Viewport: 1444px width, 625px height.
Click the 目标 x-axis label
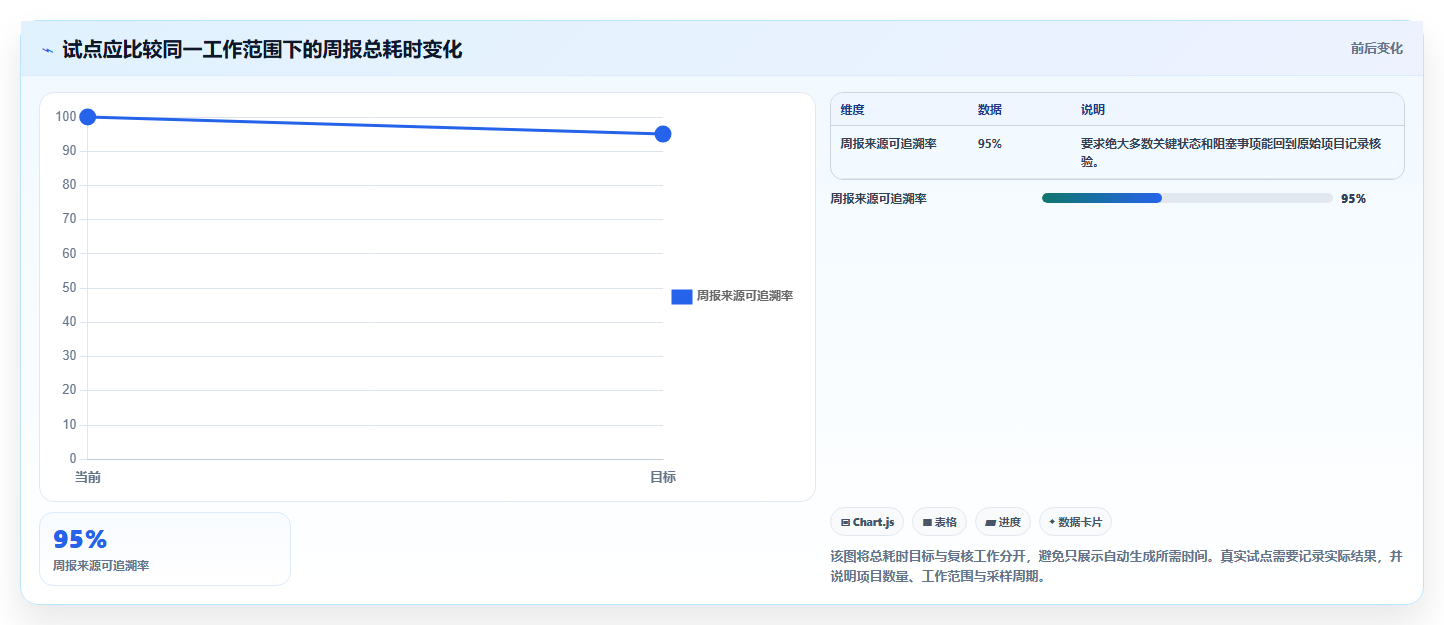(663, 478)
